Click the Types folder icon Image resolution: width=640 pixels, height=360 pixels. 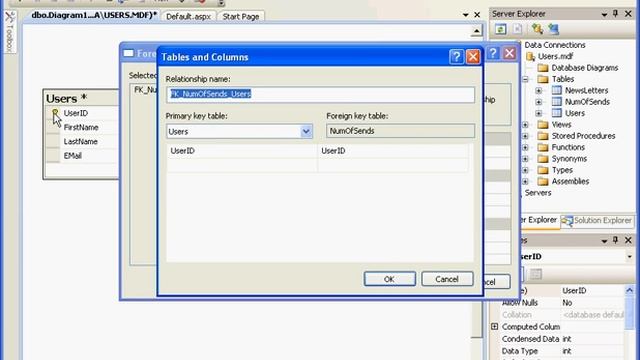click(x=542, y=170)
